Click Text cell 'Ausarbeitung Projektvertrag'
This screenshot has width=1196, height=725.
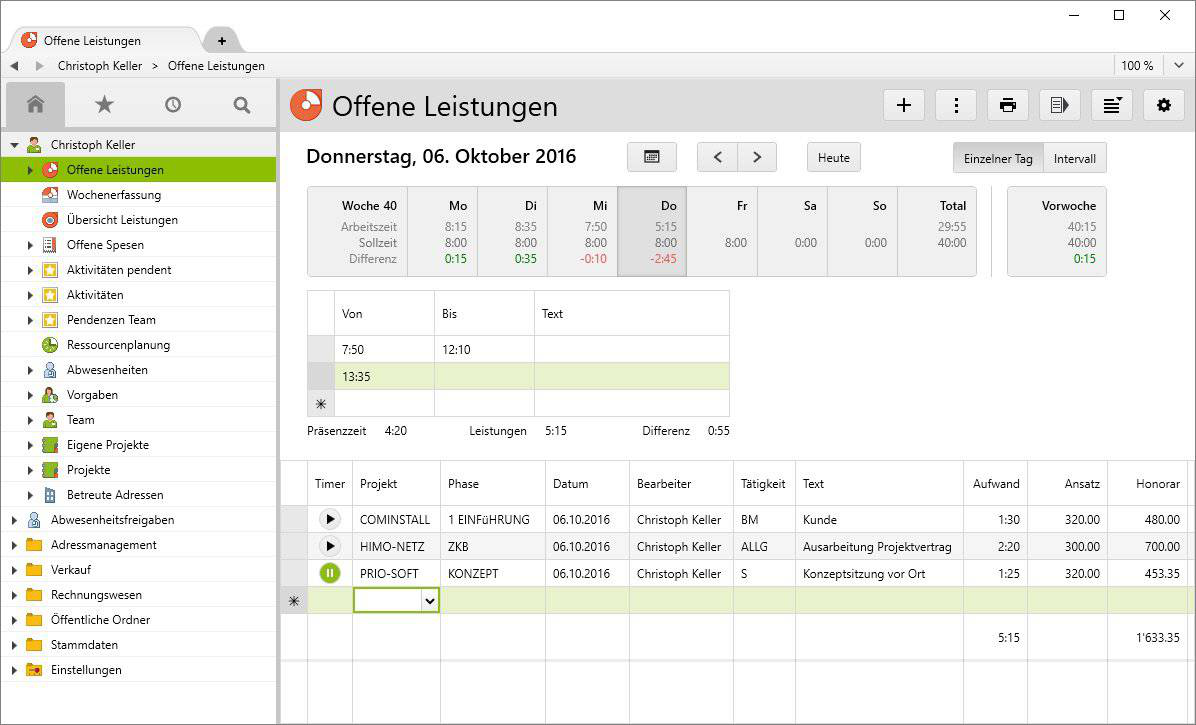point(879,546)
